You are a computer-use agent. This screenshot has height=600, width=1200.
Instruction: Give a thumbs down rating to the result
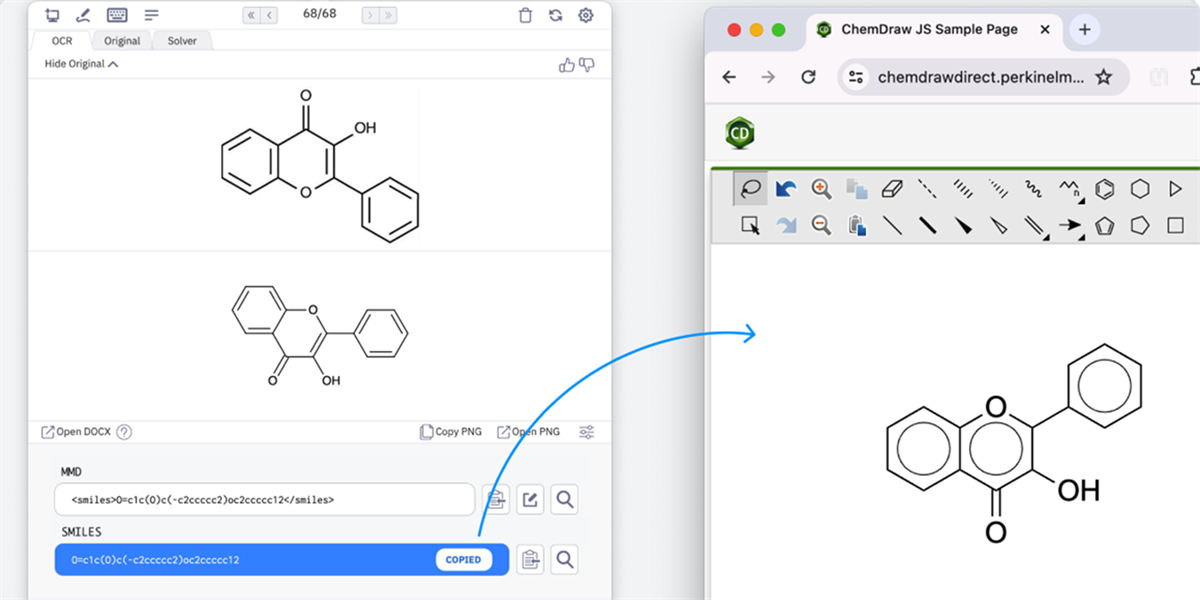[x=589, y=65]
